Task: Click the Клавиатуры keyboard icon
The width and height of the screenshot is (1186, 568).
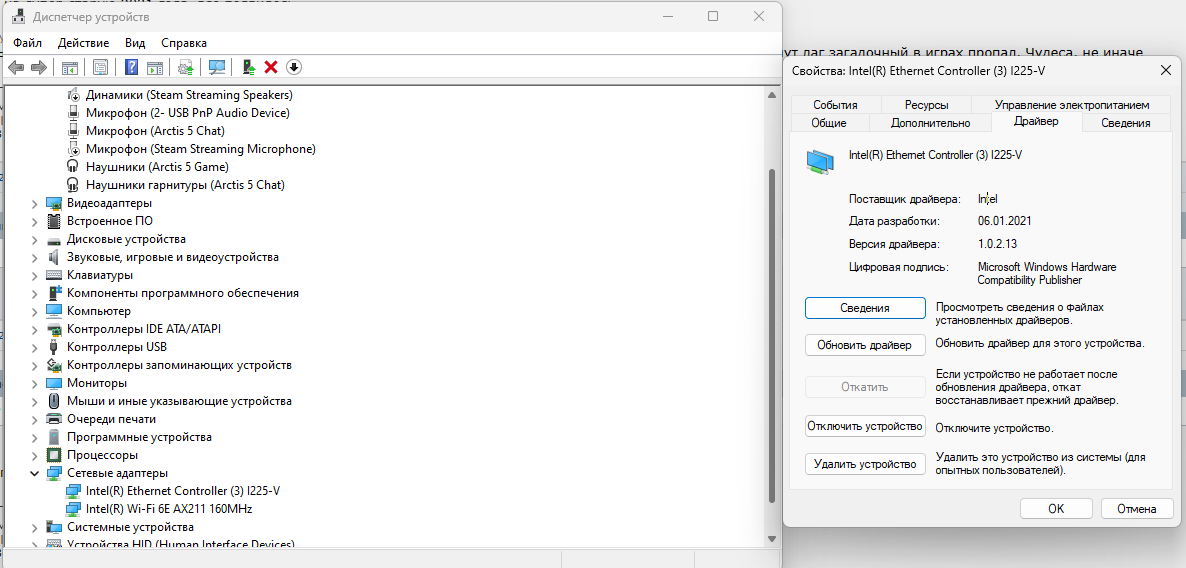Action: click(54, 275)
